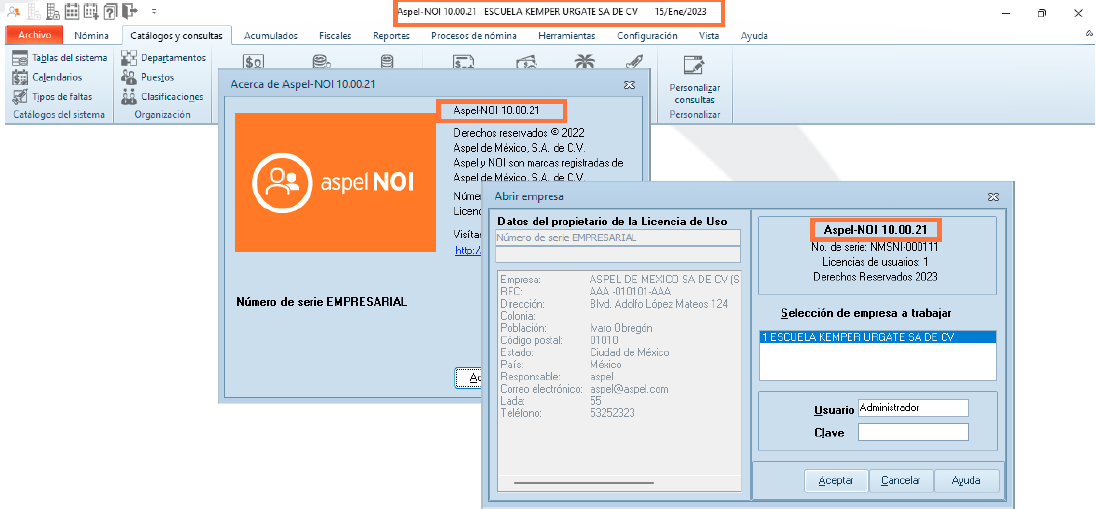
Task: Open the Vista tab
Action: [x=709, y=36]
